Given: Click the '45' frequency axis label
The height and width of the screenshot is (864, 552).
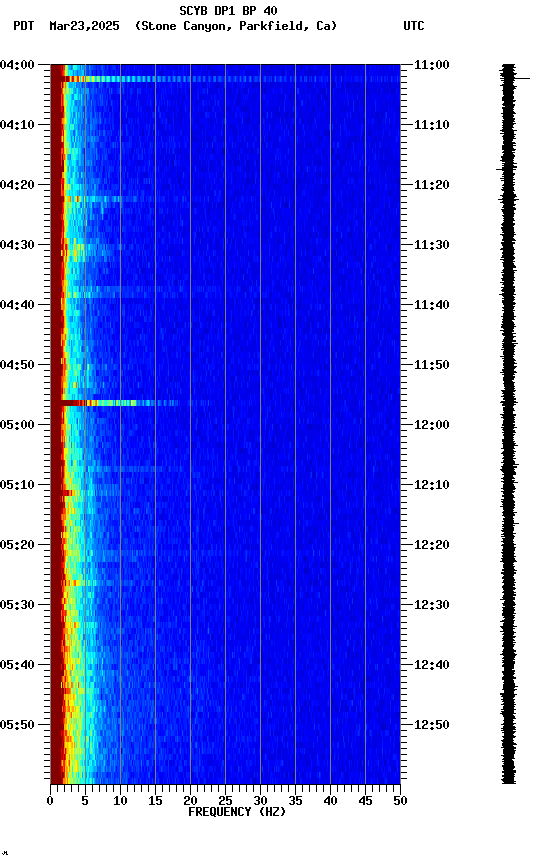Looking at the screenshot, I should point(365,801).
